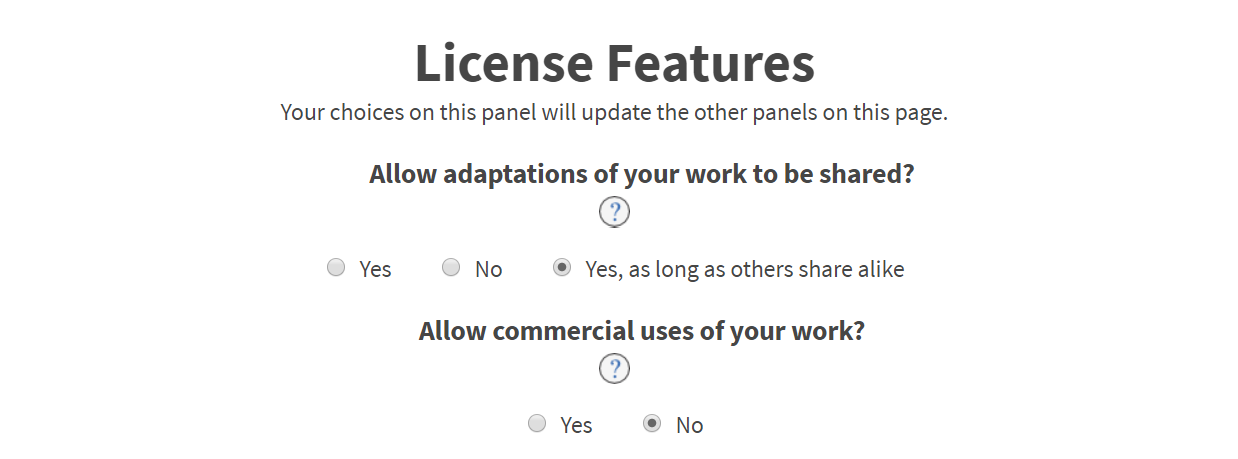Screen dimensions: 1238x459
Task: Click the "License Features" heading
Action: (614, 63)
